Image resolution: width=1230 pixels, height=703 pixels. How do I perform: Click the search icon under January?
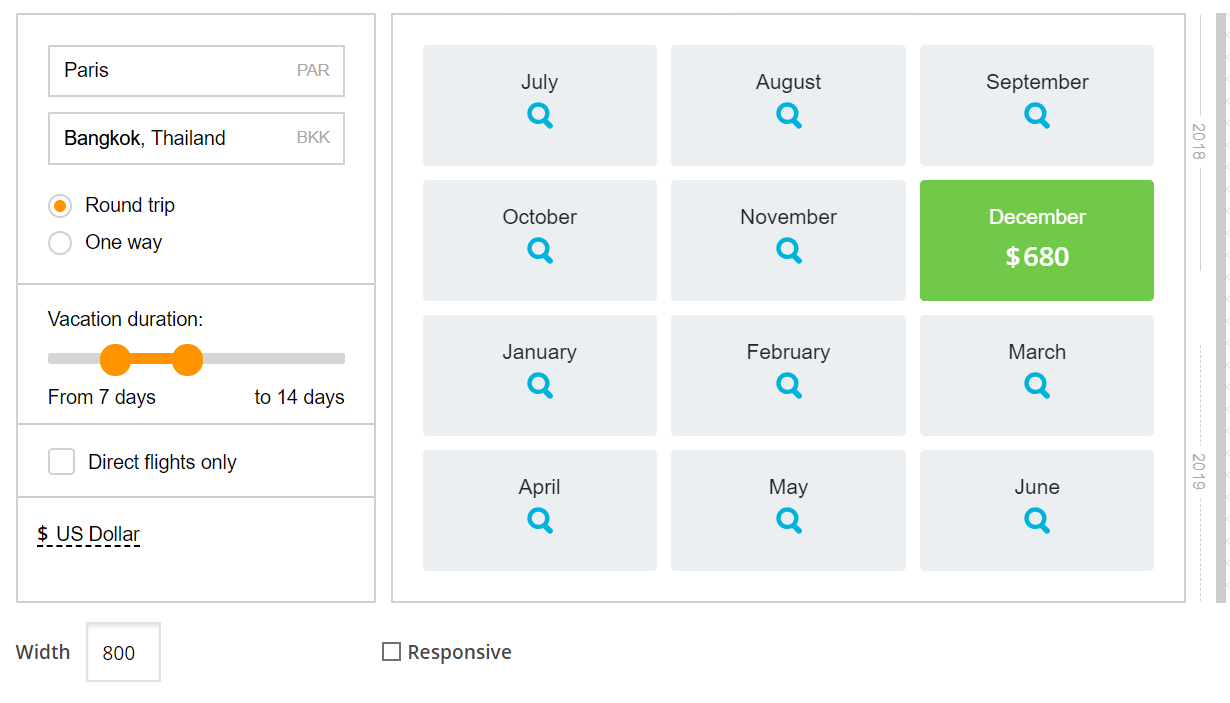click(540, 386)
